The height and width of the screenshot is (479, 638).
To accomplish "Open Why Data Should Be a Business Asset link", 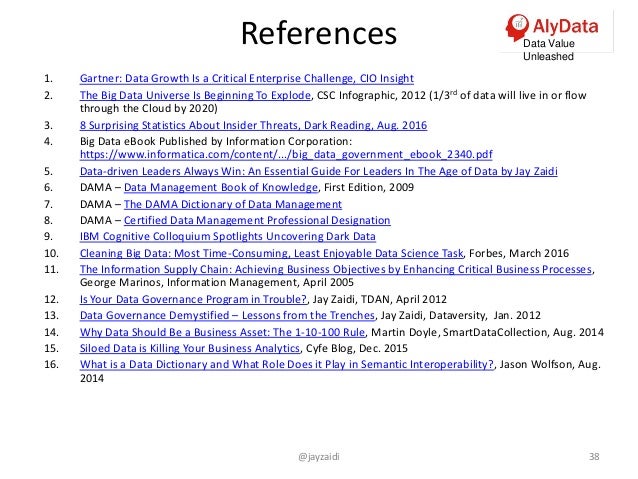I will tap(223, 332).
